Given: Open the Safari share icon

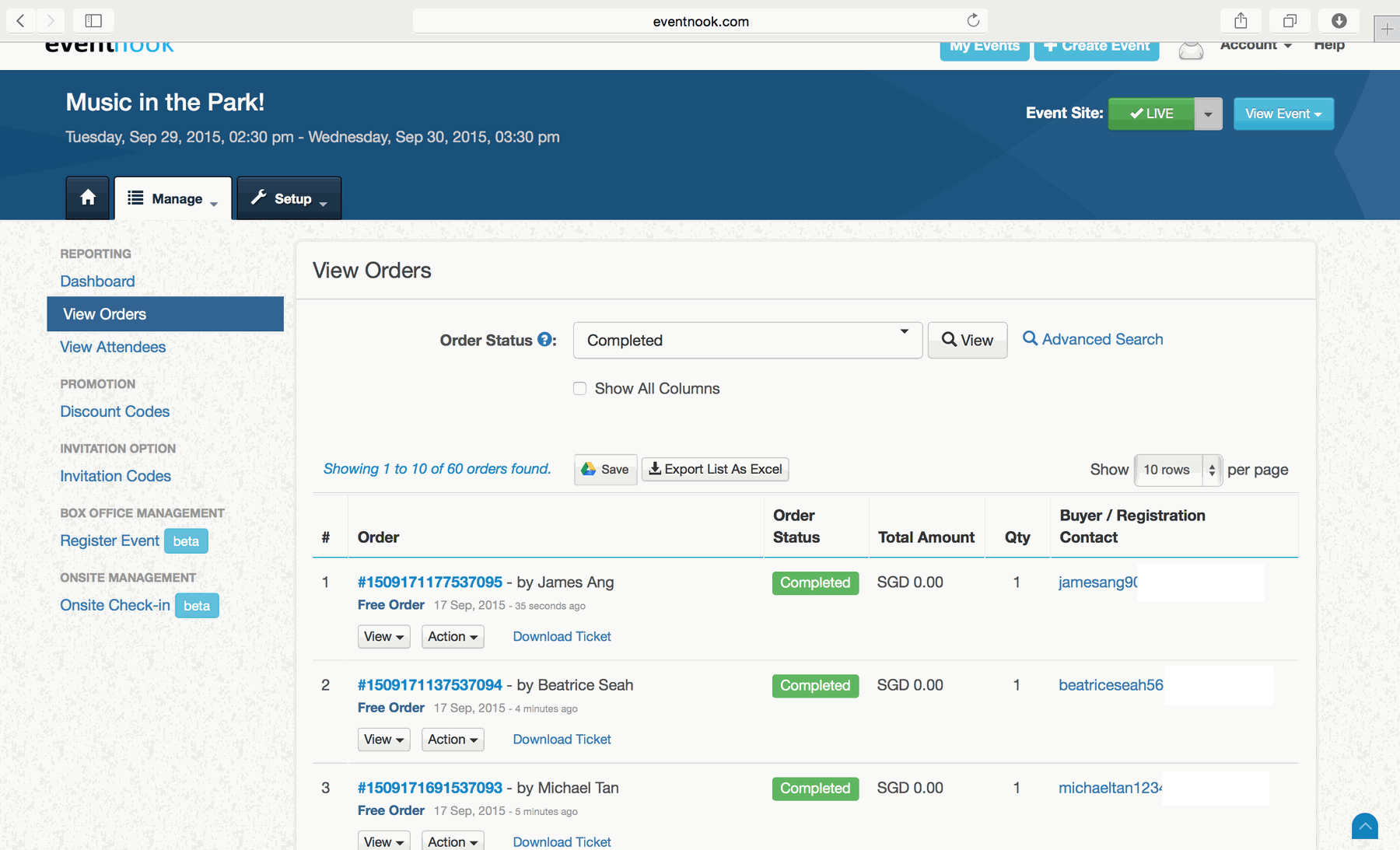Looking at the screenshot, I should (x=1241, y=21).
